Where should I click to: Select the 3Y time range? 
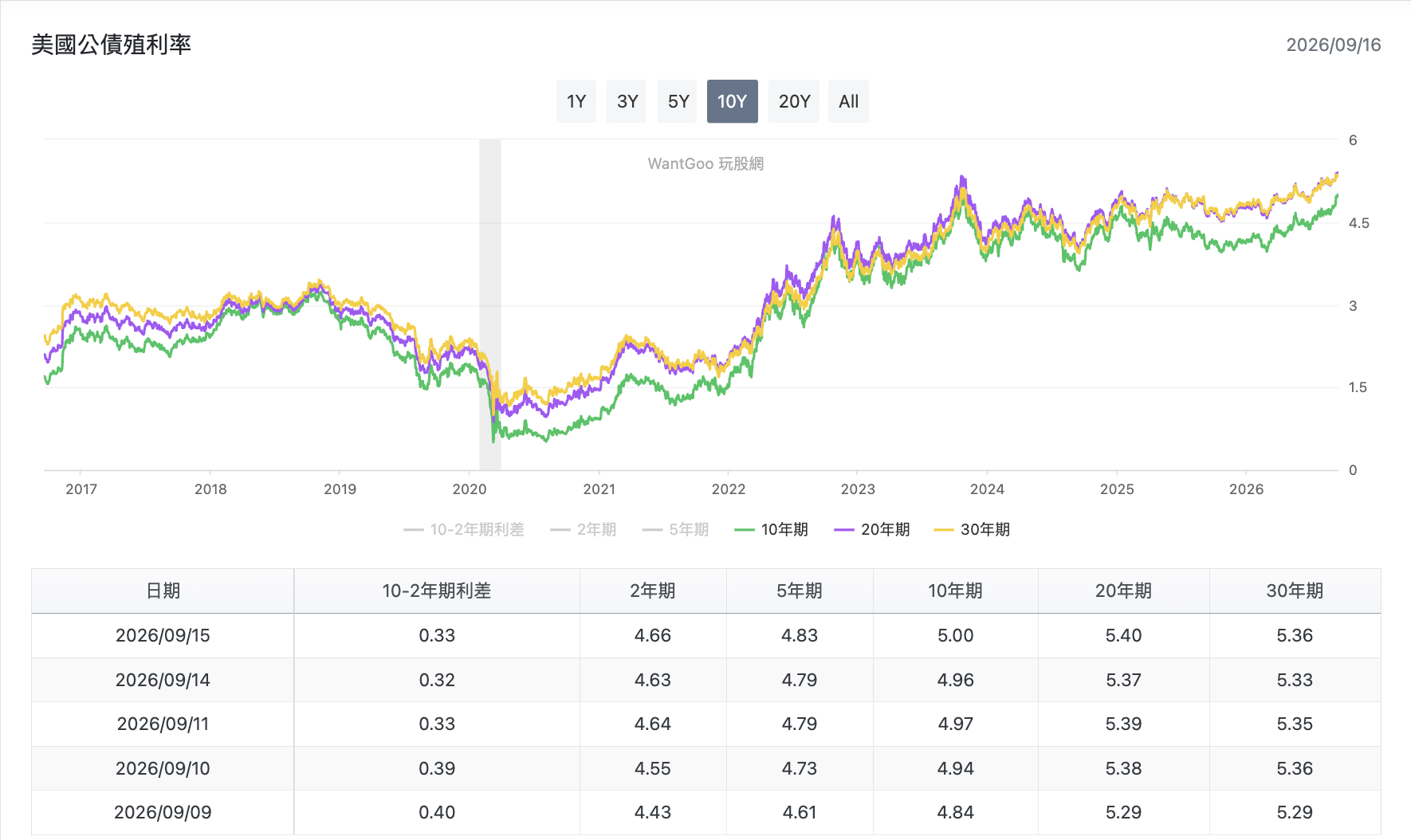coord(627,101)
